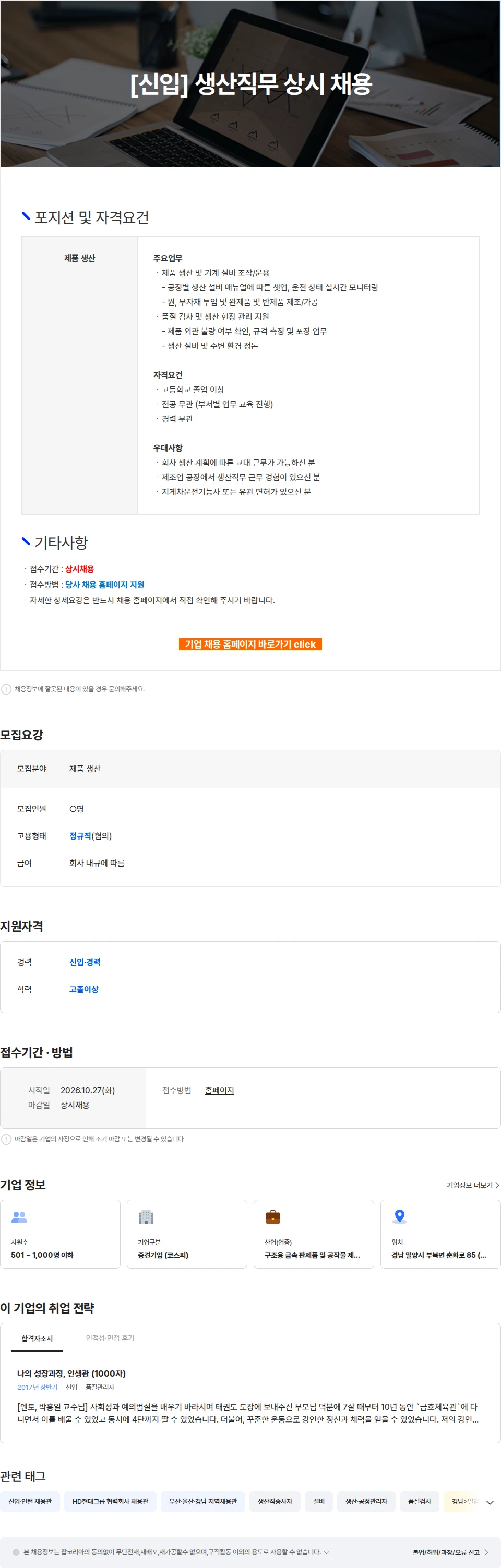The width and height of the screenshot is (501, 1568).
Task: Click info icon beside 채용정보 incorrect notice
Action: (6, 689)
